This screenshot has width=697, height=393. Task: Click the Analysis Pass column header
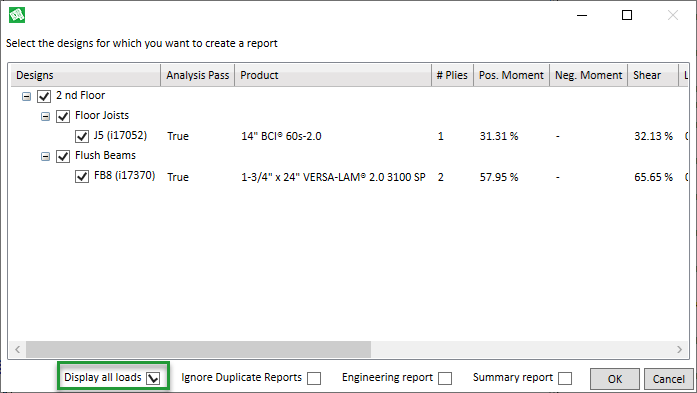point(197,75)
